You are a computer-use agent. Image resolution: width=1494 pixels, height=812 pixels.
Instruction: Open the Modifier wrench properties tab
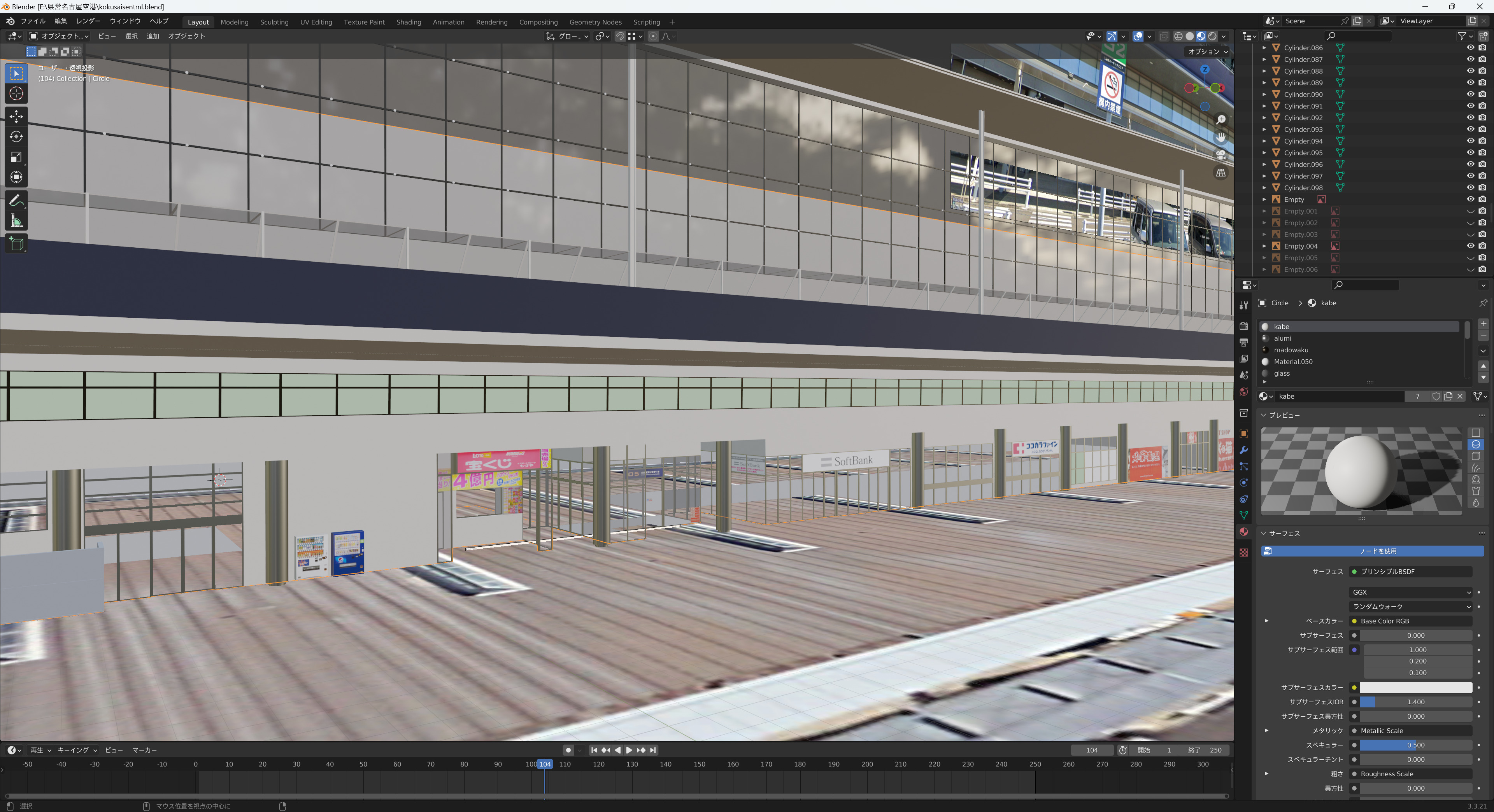click(x=1243, y=450)
